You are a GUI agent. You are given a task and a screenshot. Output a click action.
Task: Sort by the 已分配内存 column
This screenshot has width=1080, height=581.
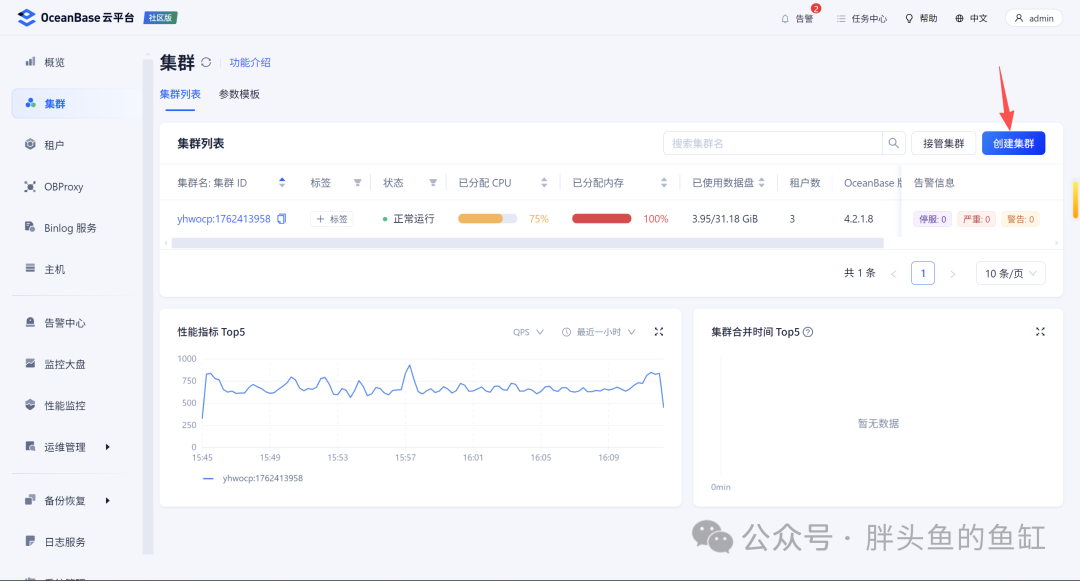(x=664, y=182)
